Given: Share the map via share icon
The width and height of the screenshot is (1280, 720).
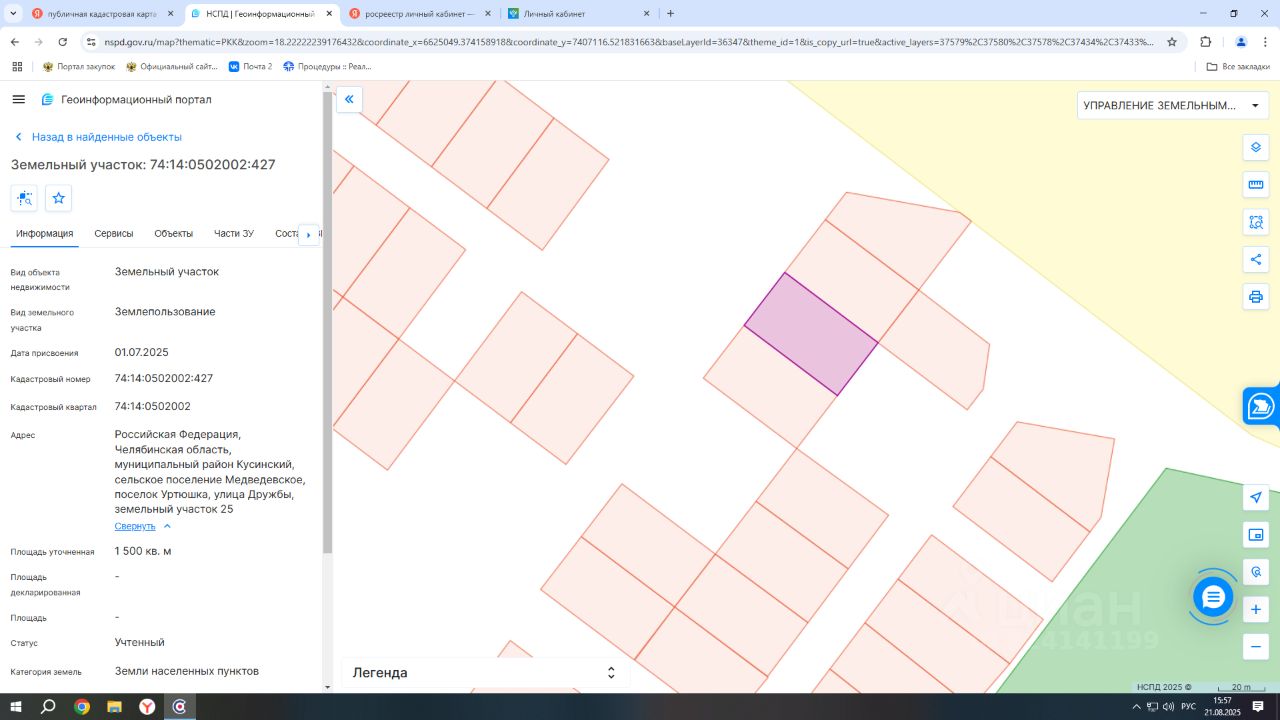Looking at the screenshot, I should click(1256, 260).
